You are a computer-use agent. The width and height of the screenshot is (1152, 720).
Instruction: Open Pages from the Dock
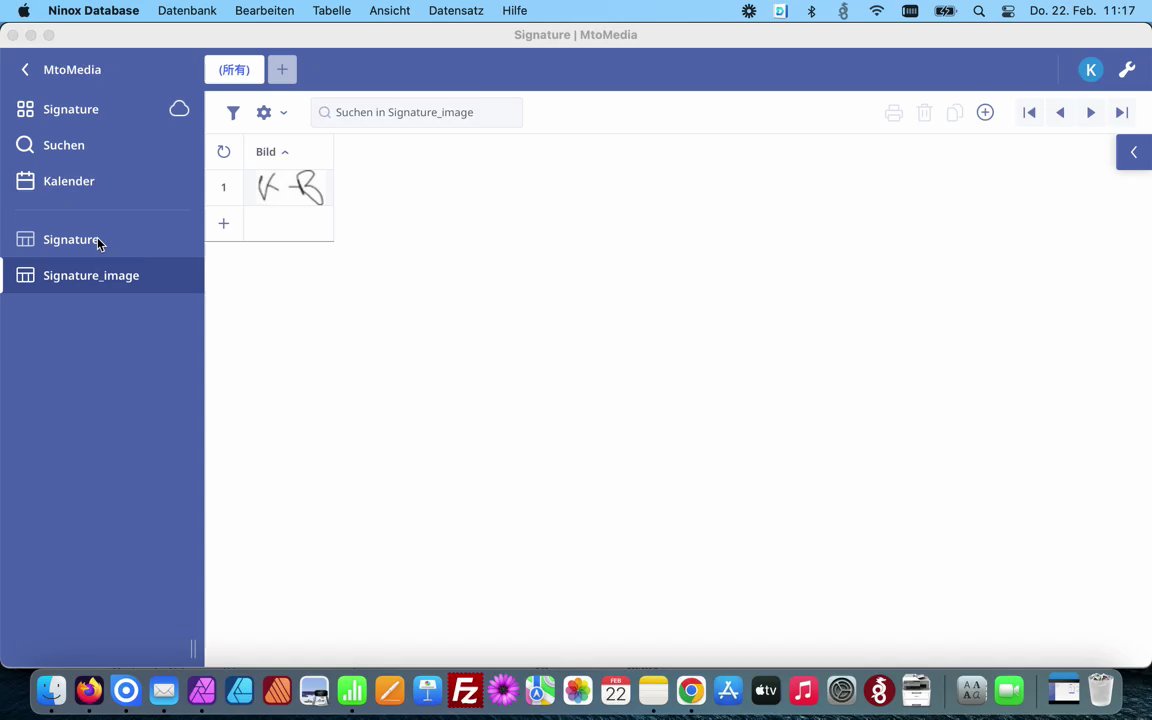coord(389,691)
